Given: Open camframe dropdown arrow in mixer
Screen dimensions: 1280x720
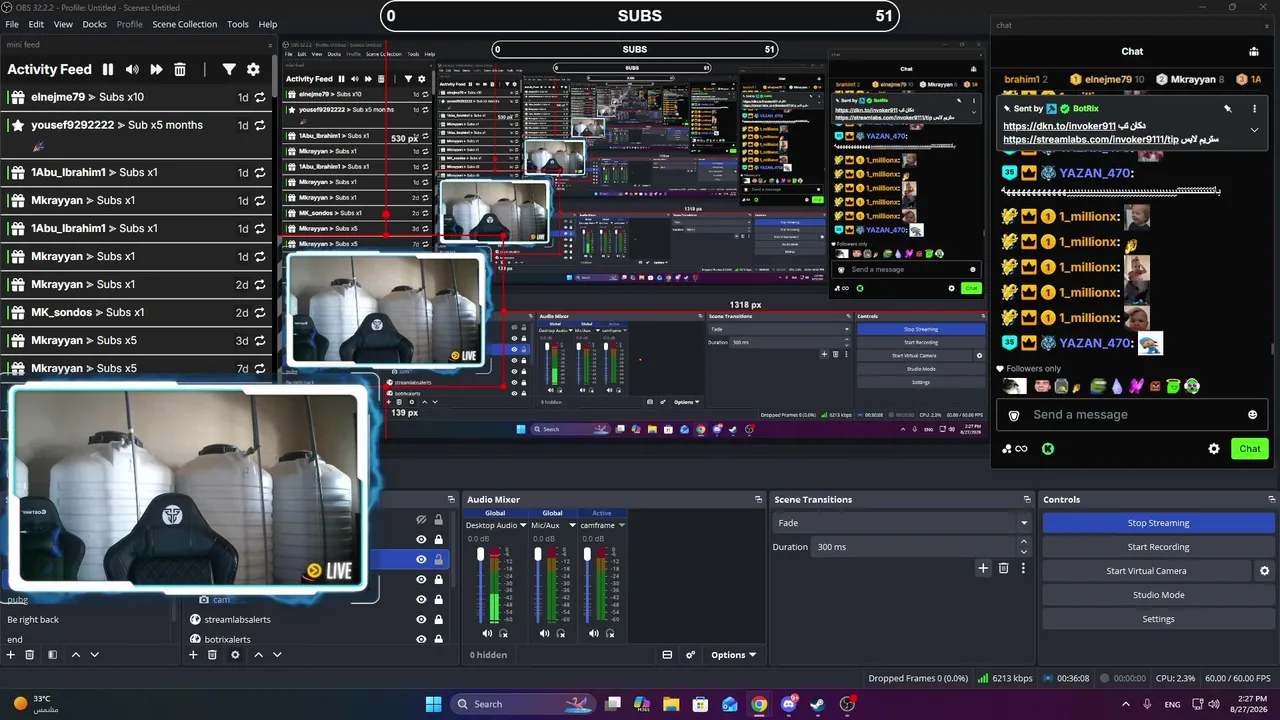Looking at the screenshot, I should pos(621,525).
